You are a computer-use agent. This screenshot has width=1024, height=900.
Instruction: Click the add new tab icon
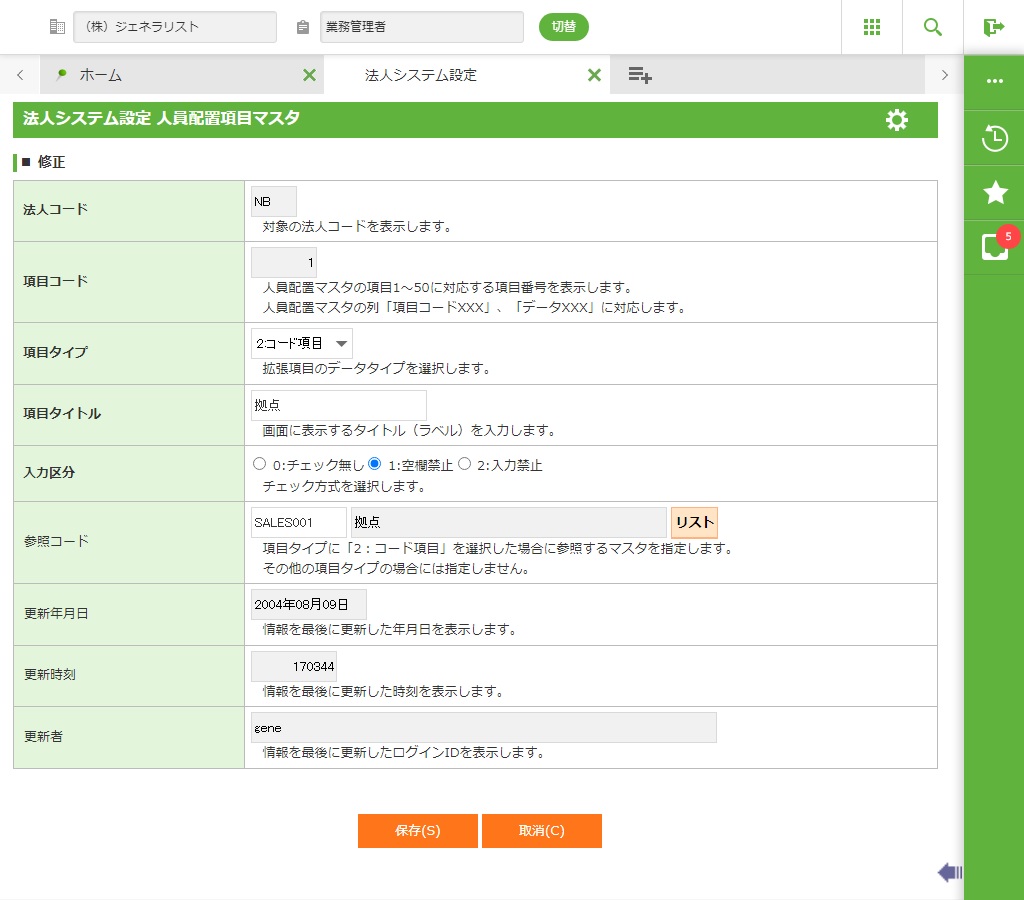[640, 75]
